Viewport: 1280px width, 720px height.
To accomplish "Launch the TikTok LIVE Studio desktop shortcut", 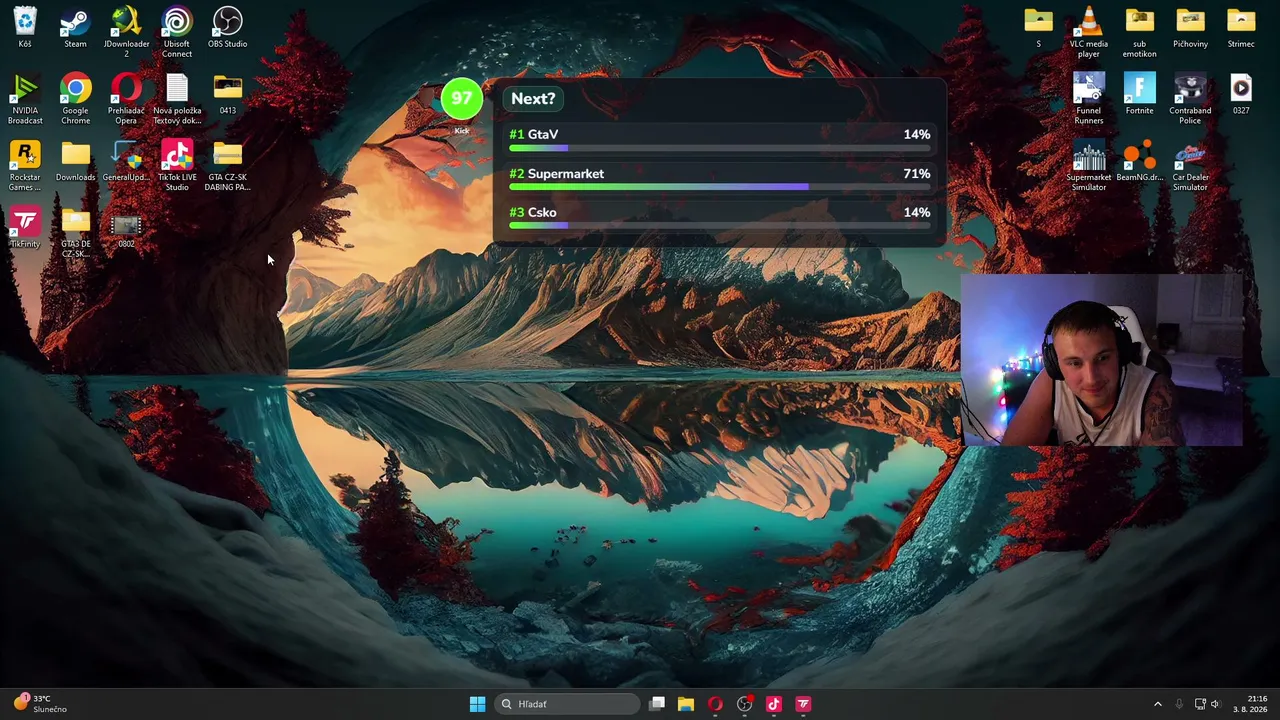I will coord(177,166).
